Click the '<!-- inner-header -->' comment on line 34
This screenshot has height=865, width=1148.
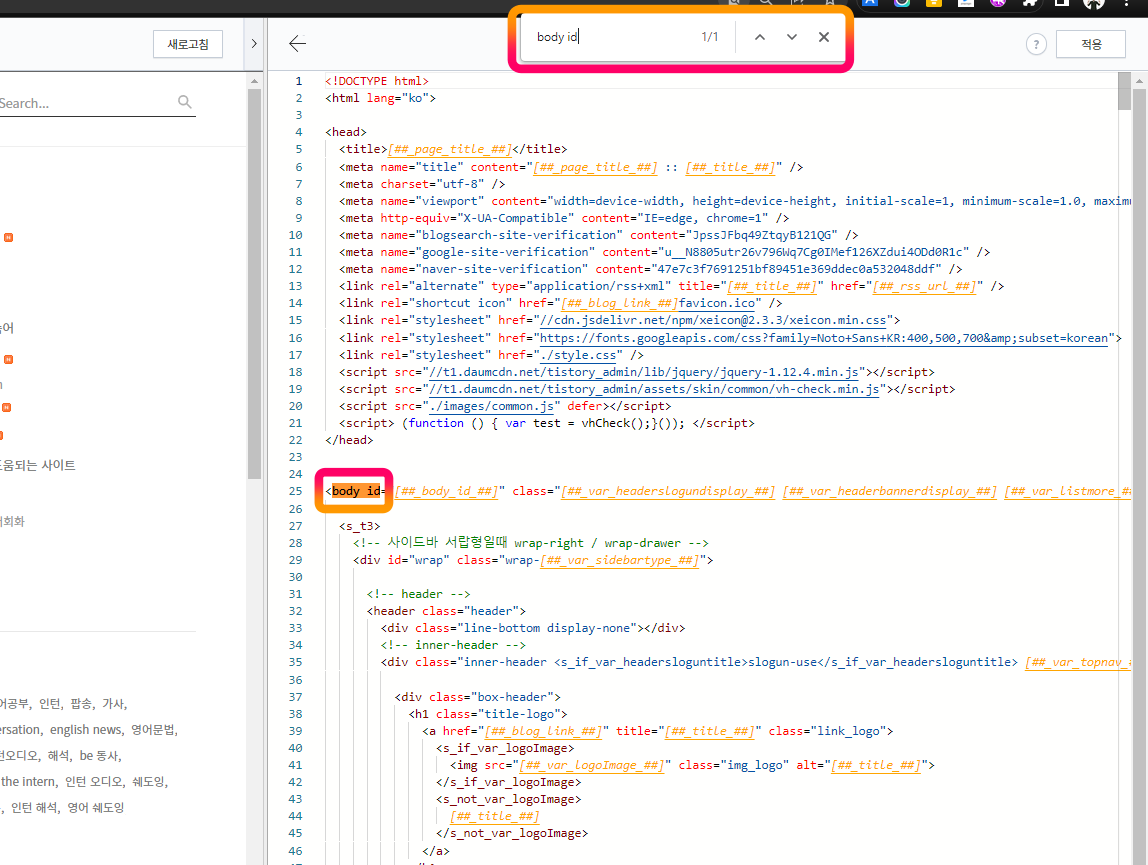[x=453, y=645]
